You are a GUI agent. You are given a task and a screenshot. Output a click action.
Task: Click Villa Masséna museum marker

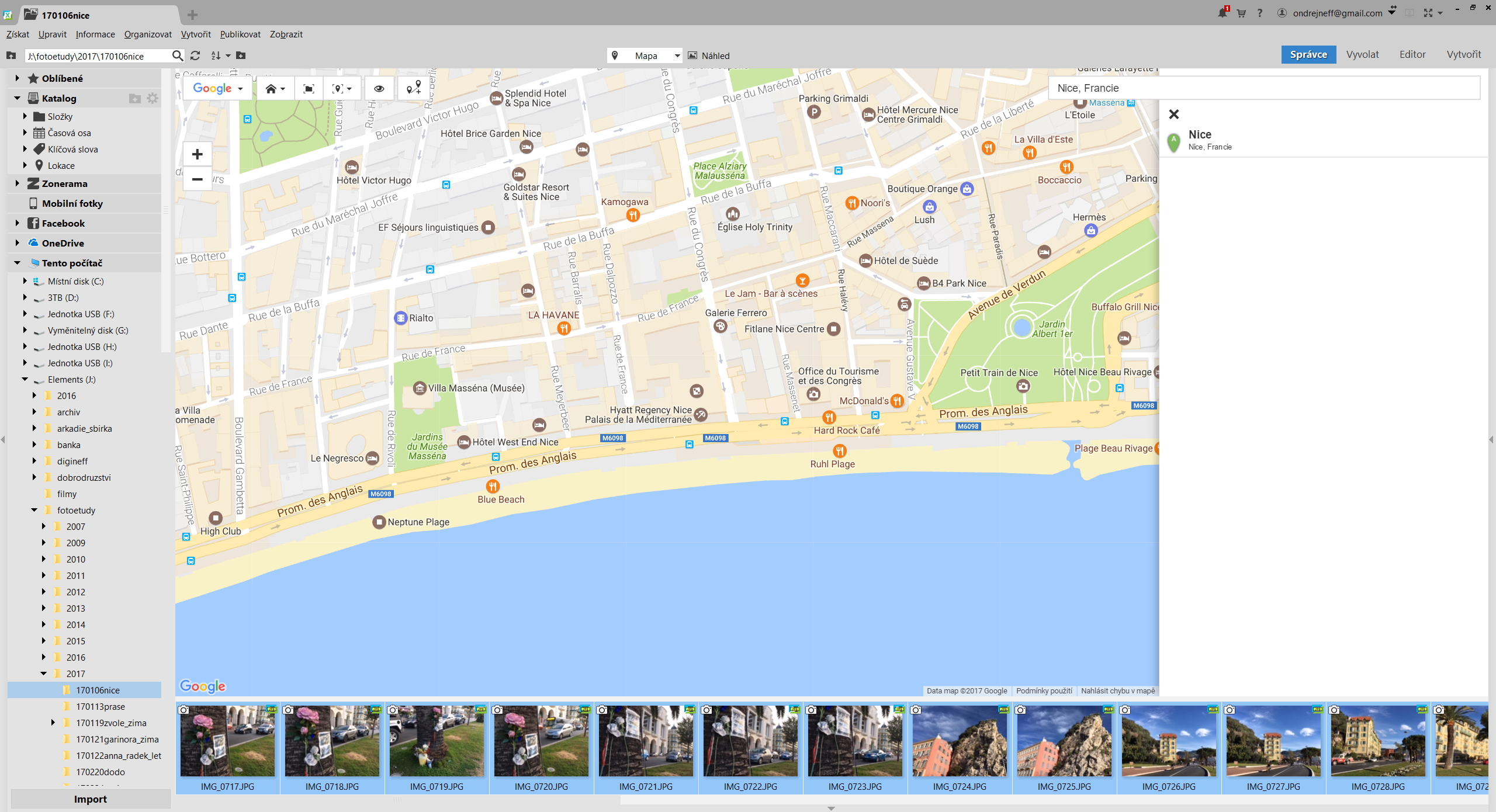(420, 388)
